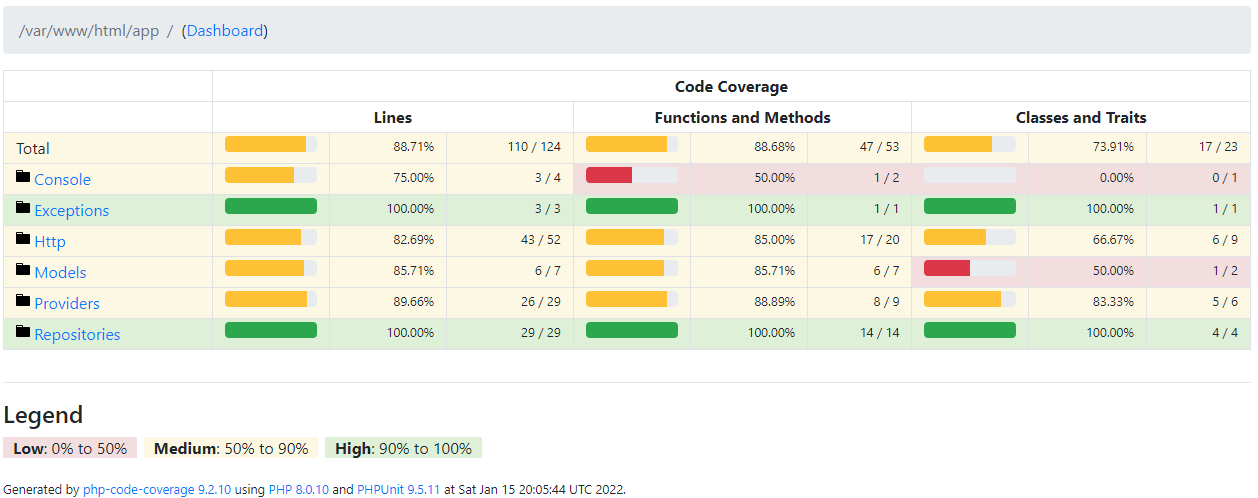This screenshot has height=498, width=1258.
Task: Click the Lines column header
Action: pos(393,117)
